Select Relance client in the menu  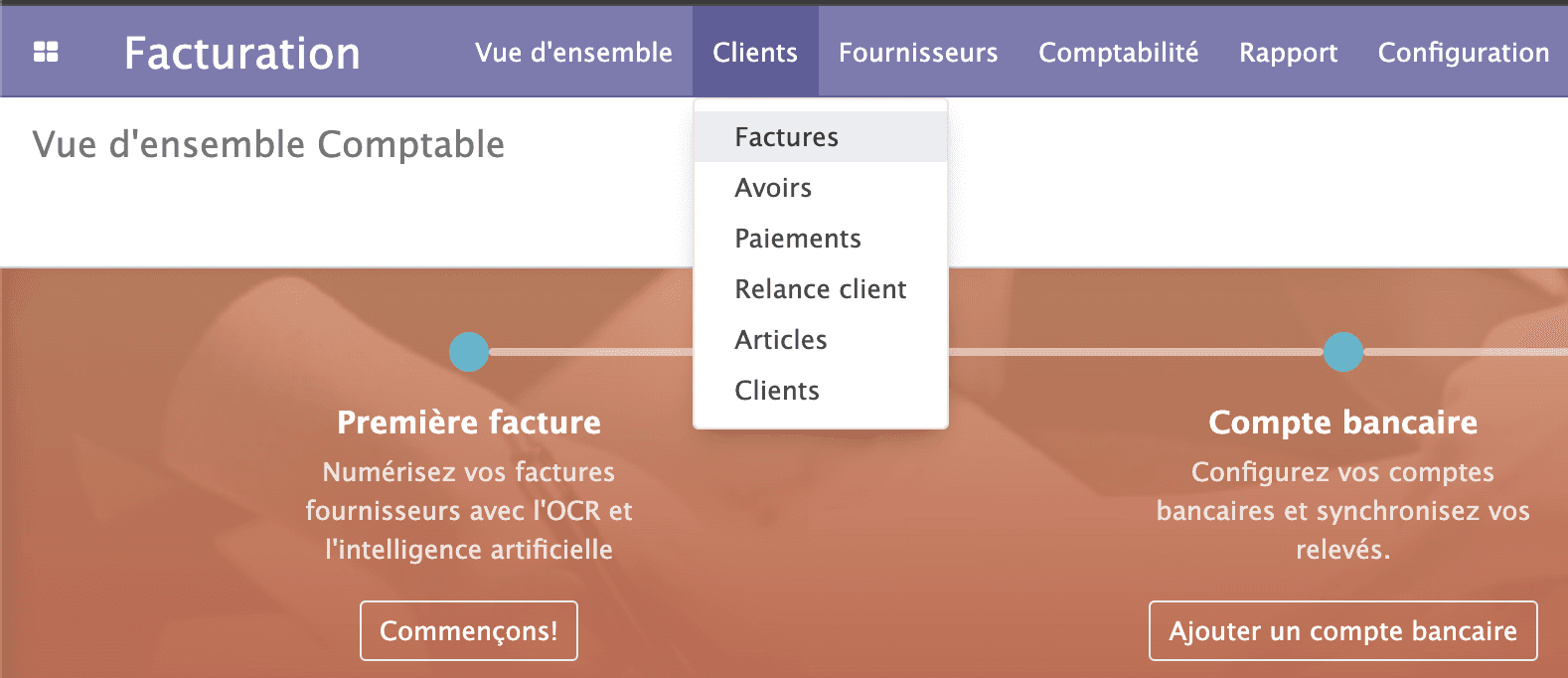[820, 289]
